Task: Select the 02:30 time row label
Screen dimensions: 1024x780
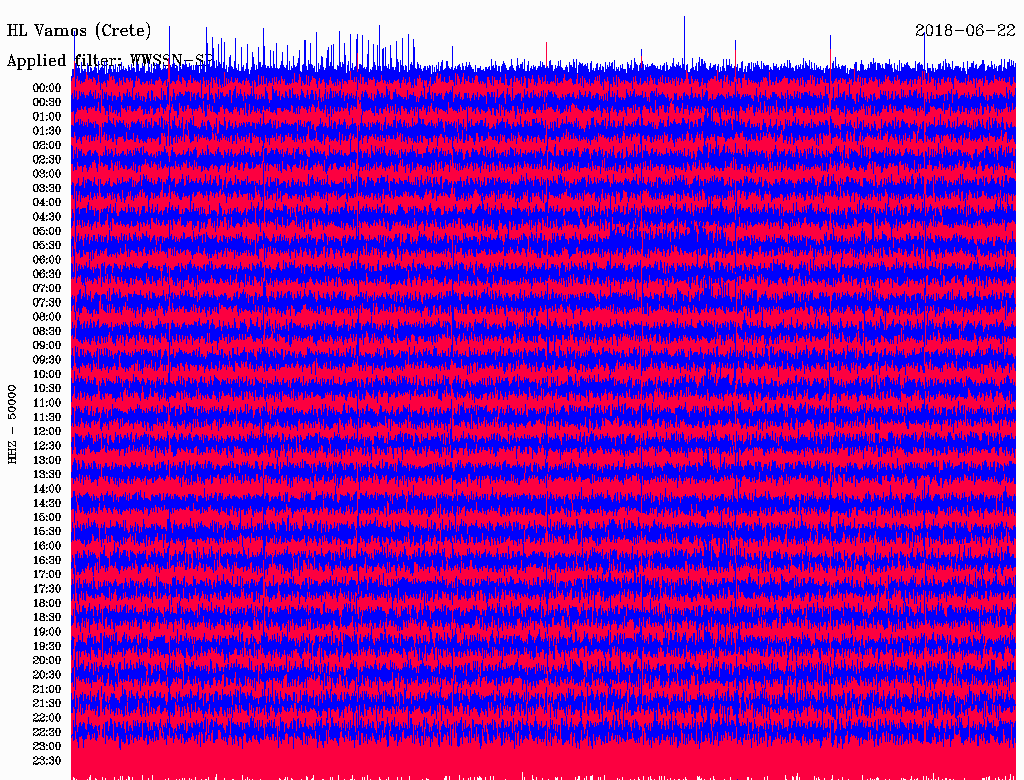Action: (x=46, y=159)
